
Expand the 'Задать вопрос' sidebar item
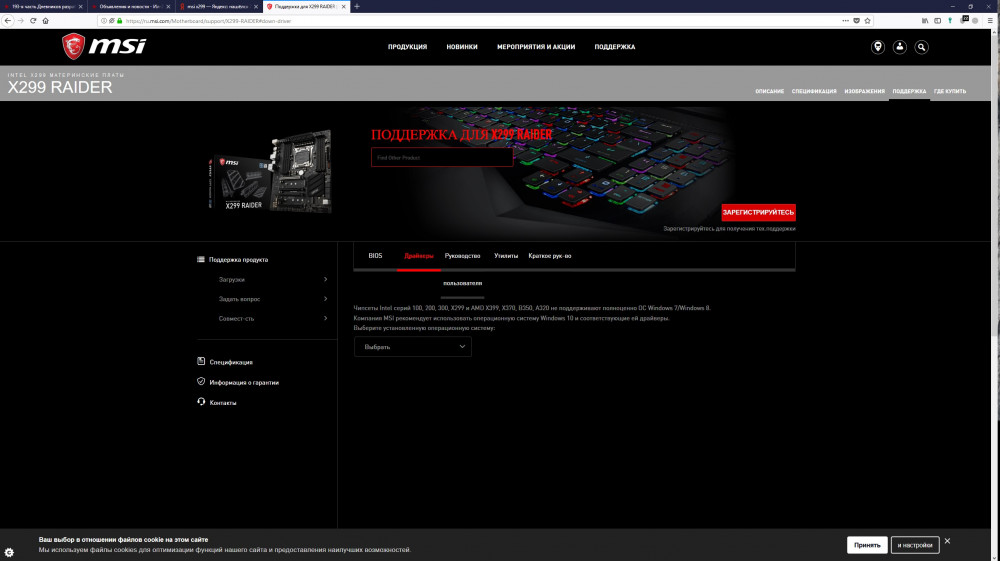[272, 299]
